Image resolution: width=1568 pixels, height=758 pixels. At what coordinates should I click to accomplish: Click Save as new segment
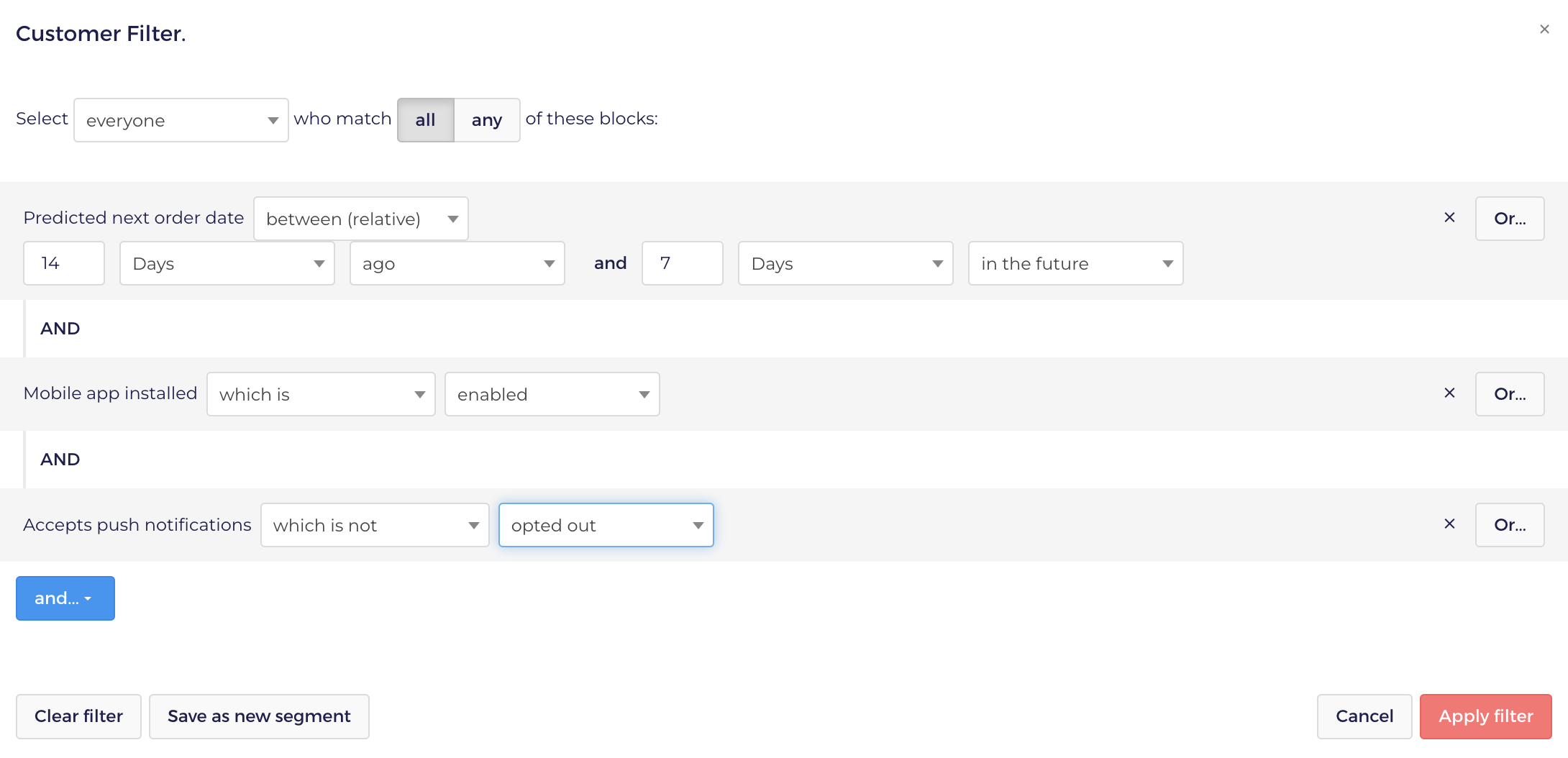click(x=259, y=716)
